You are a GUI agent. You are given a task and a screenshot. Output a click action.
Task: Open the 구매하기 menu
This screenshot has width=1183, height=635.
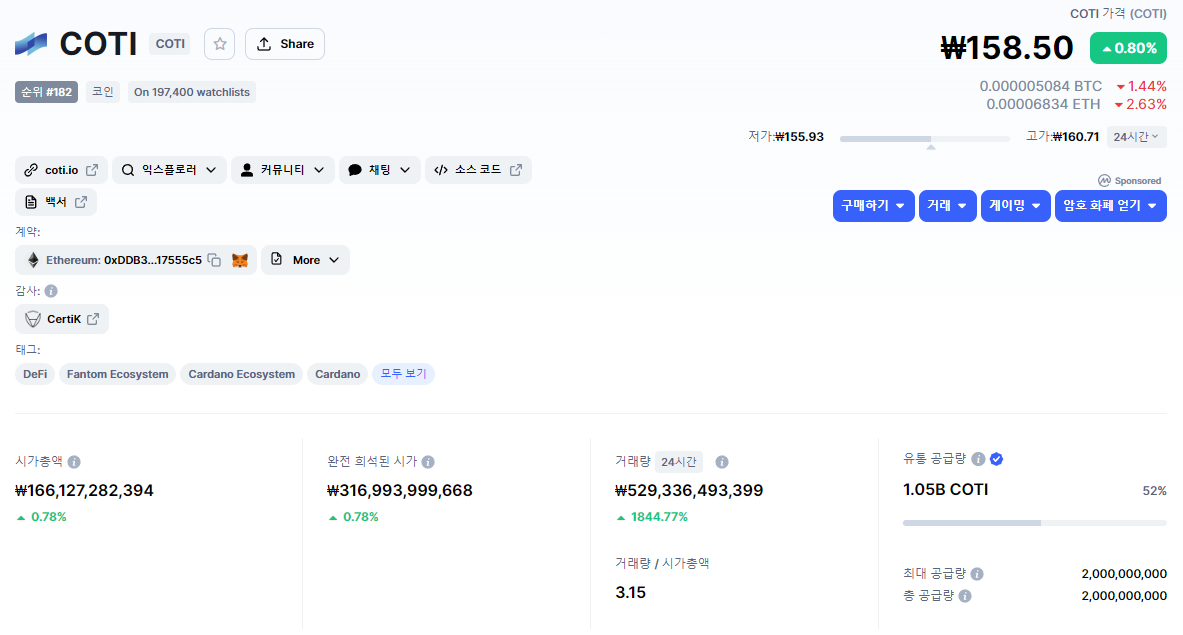tap(873, 205)
